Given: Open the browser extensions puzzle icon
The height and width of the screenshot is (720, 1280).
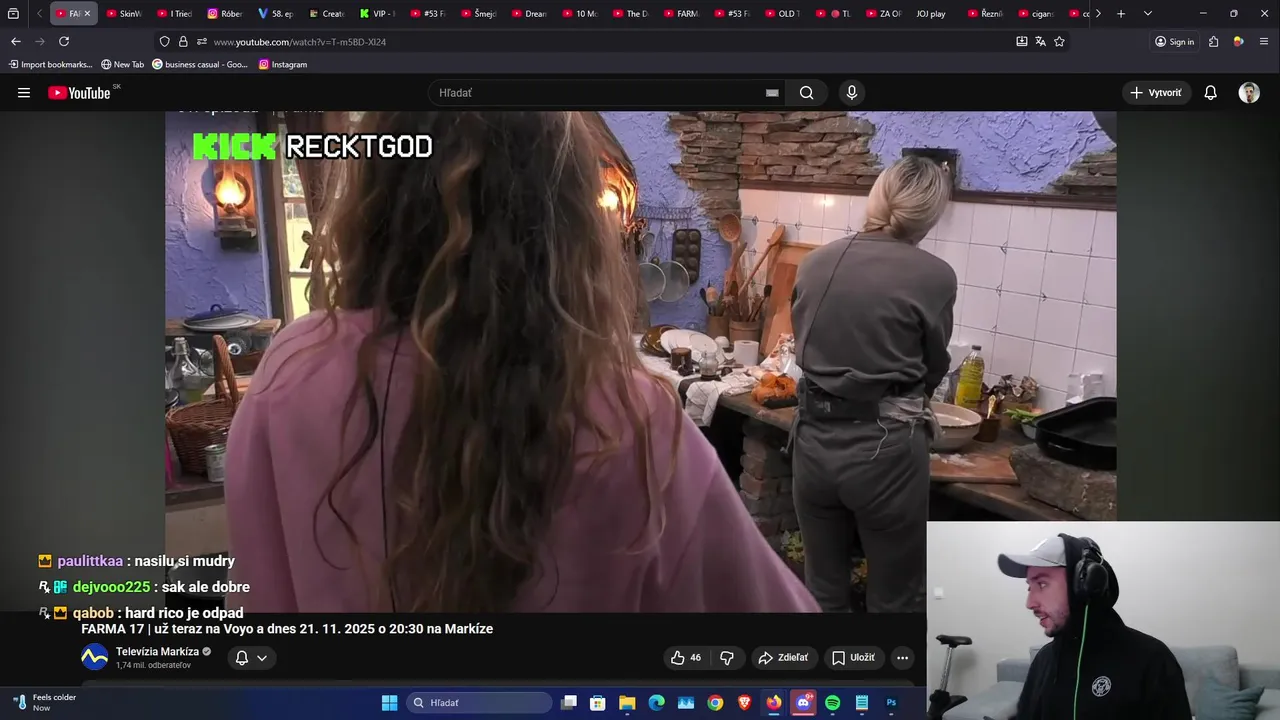Looking at the screenshot, I should click(x=1213, y=41).
